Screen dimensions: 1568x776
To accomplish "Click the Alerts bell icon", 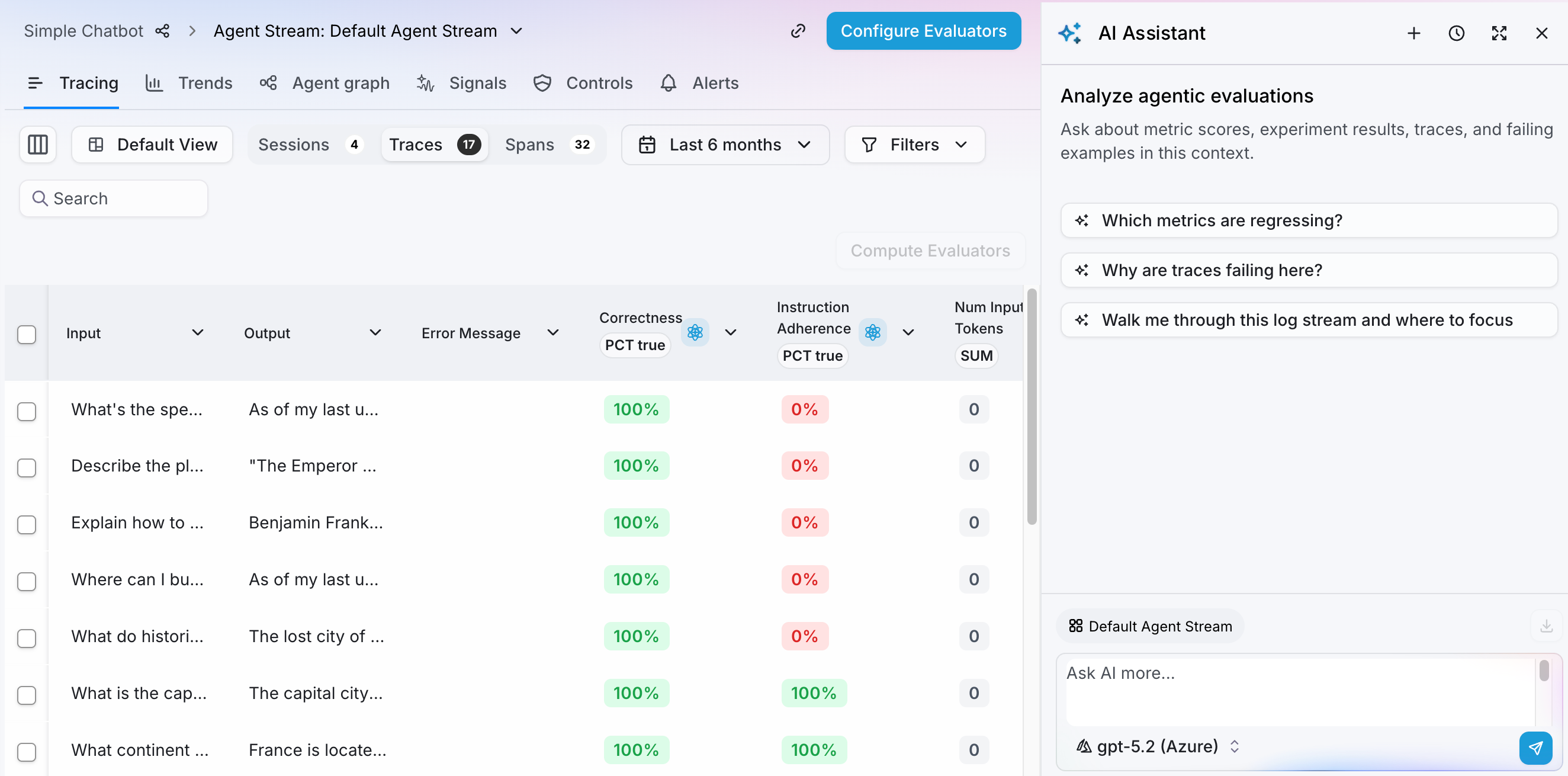I will click(669, 83).
